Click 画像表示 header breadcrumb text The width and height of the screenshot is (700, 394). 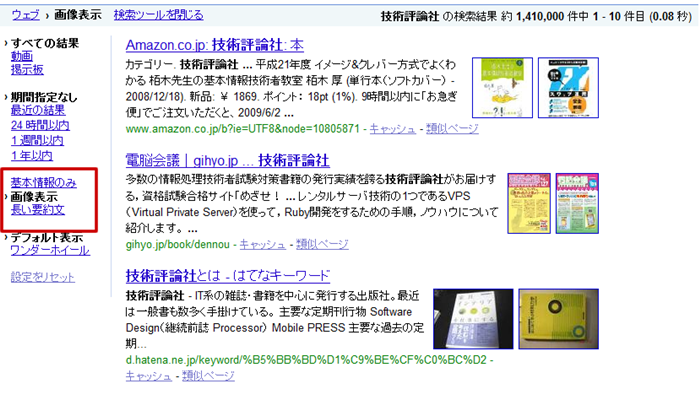[78, 15]
